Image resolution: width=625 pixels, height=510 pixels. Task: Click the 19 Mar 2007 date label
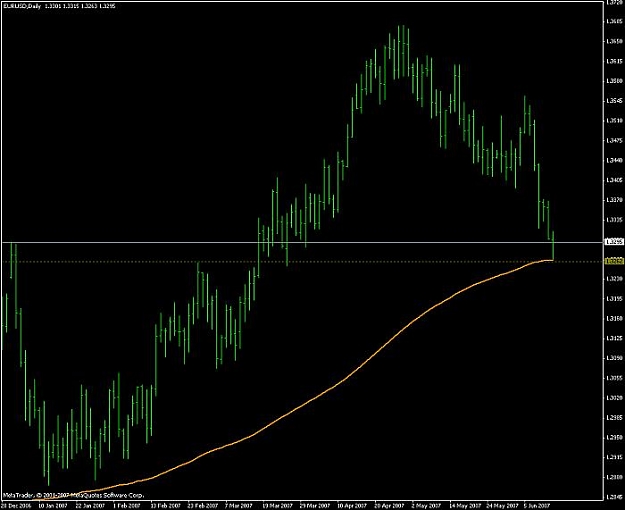tap(278, 506)
